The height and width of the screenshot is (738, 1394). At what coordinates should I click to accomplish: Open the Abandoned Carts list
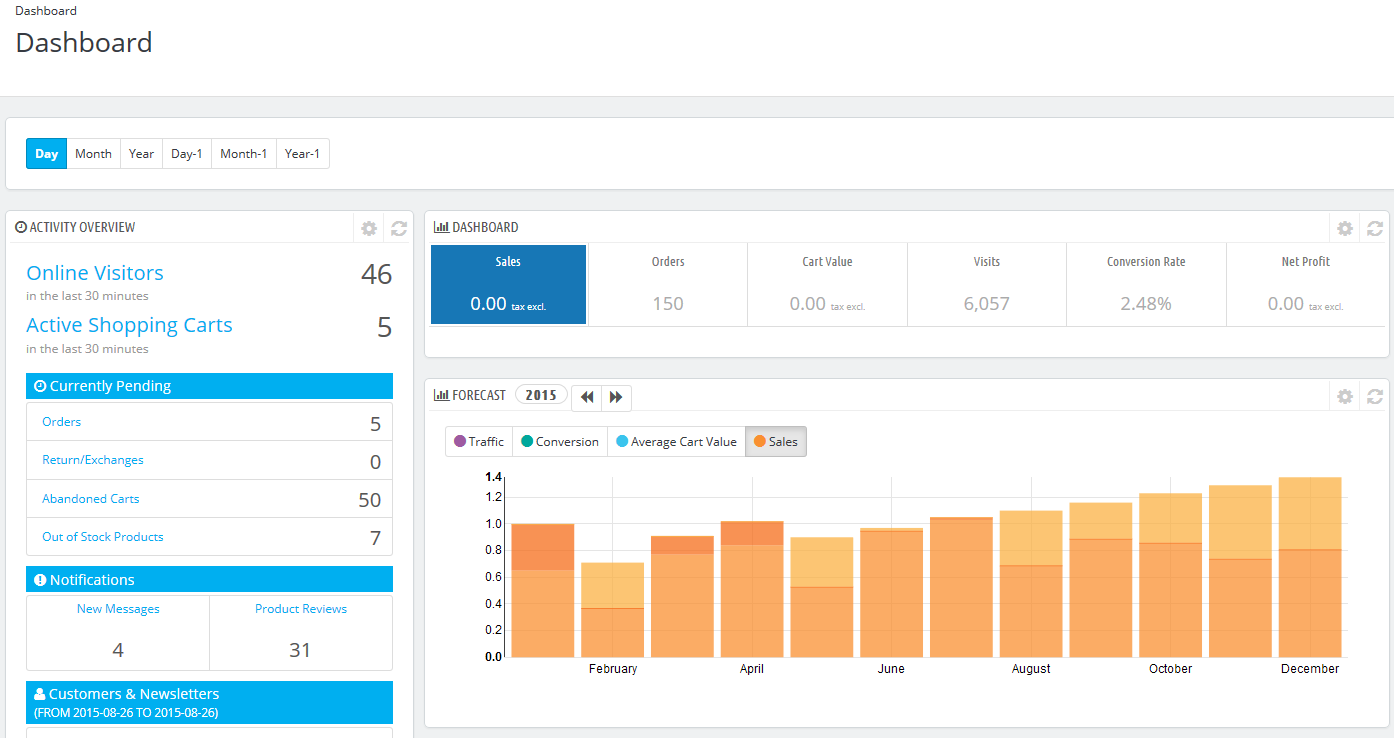[90, 498]
